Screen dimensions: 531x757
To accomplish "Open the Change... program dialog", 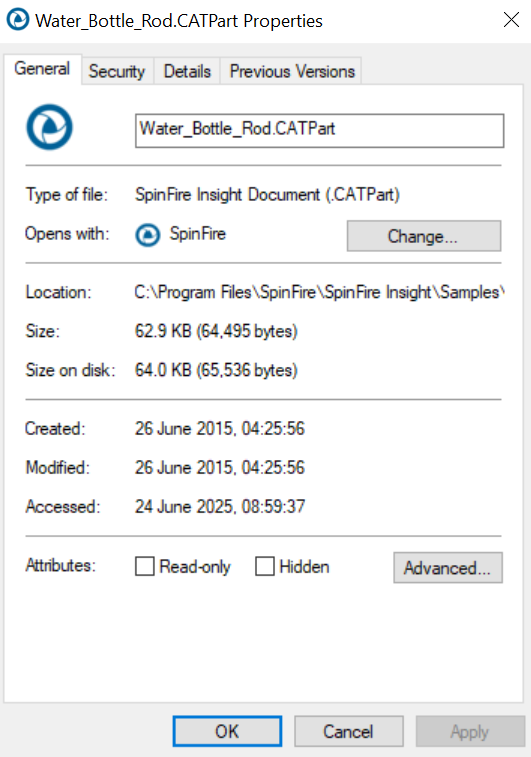I will [424, 236].
